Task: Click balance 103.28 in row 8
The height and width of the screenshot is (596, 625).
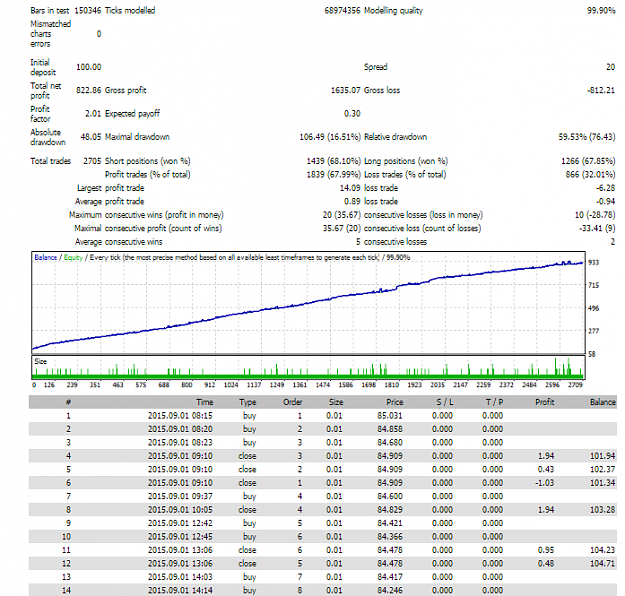Action: (603, 510)
